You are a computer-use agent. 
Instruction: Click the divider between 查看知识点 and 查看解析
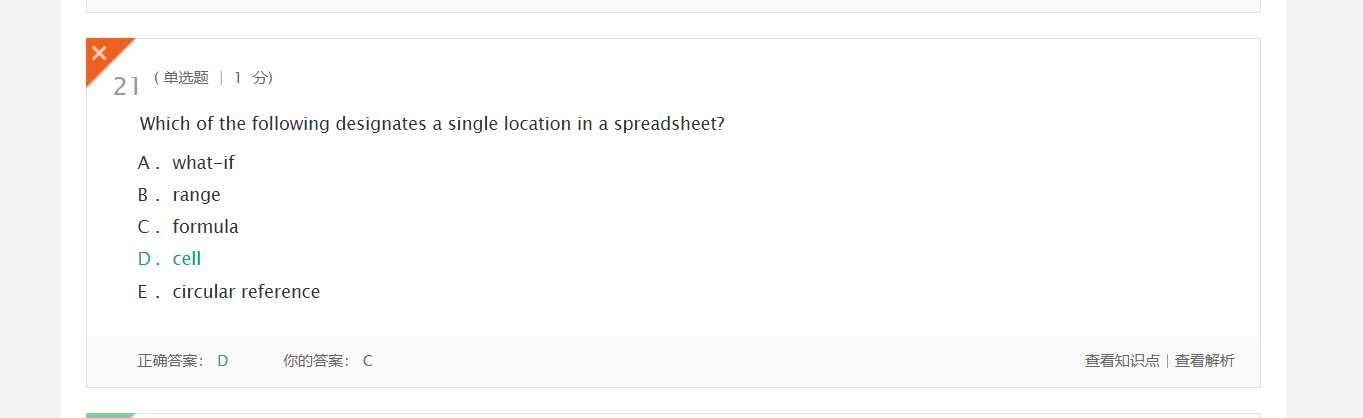pos(1168,361)
